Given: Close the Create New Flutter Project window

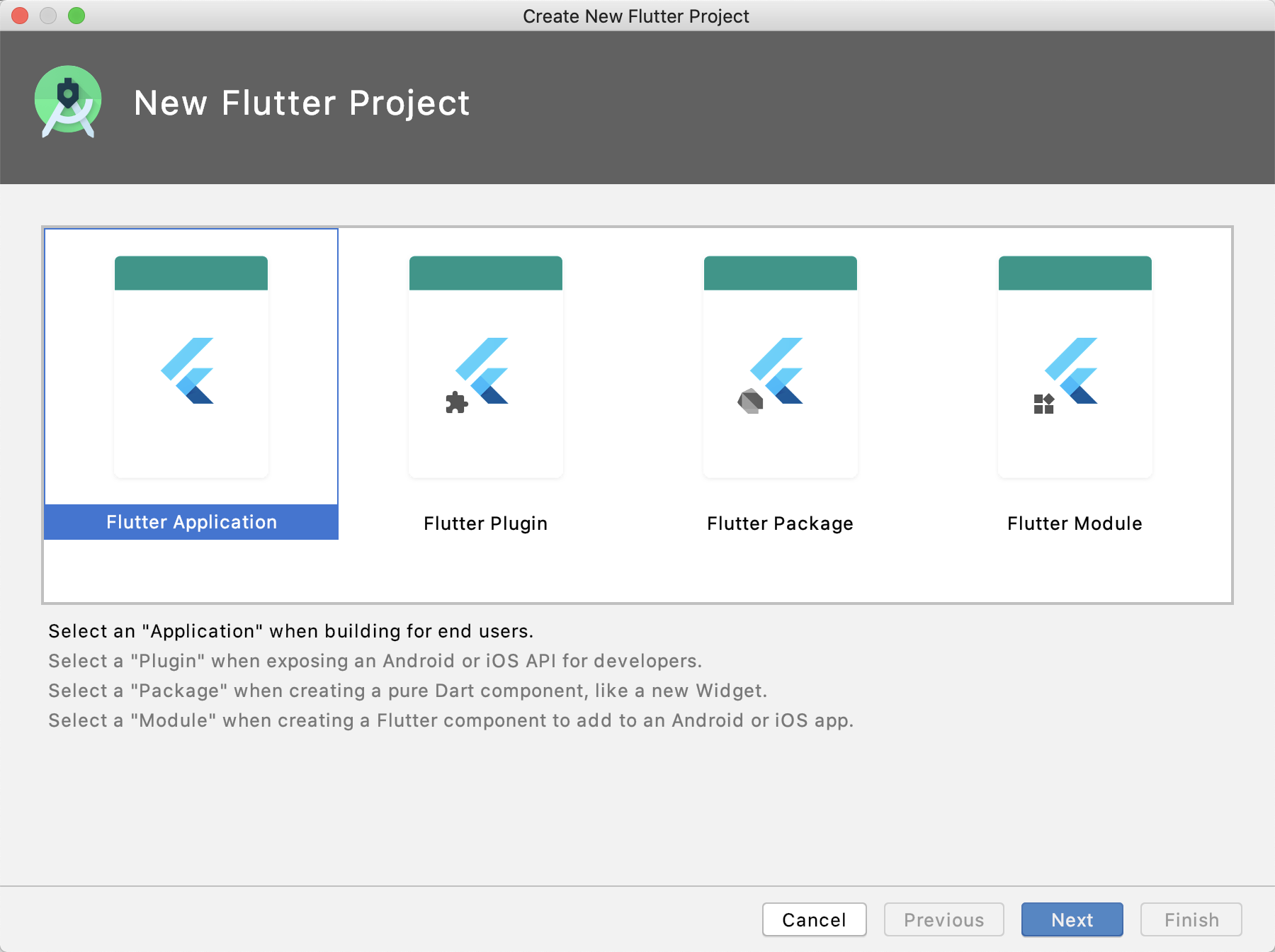Looking at the screenshot, I should coord(20,16).
